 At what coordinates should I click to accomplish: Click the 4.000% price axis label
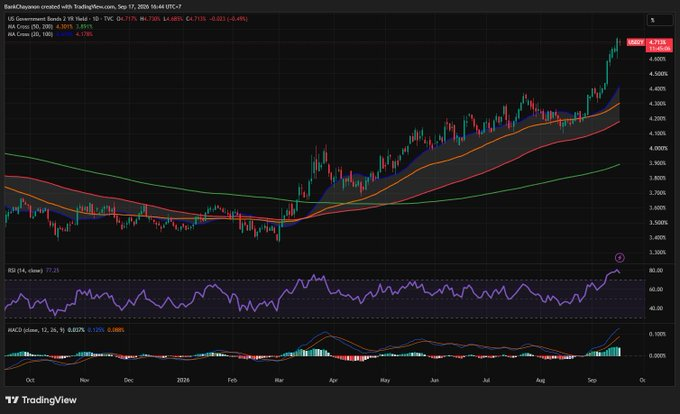[658, 148]
